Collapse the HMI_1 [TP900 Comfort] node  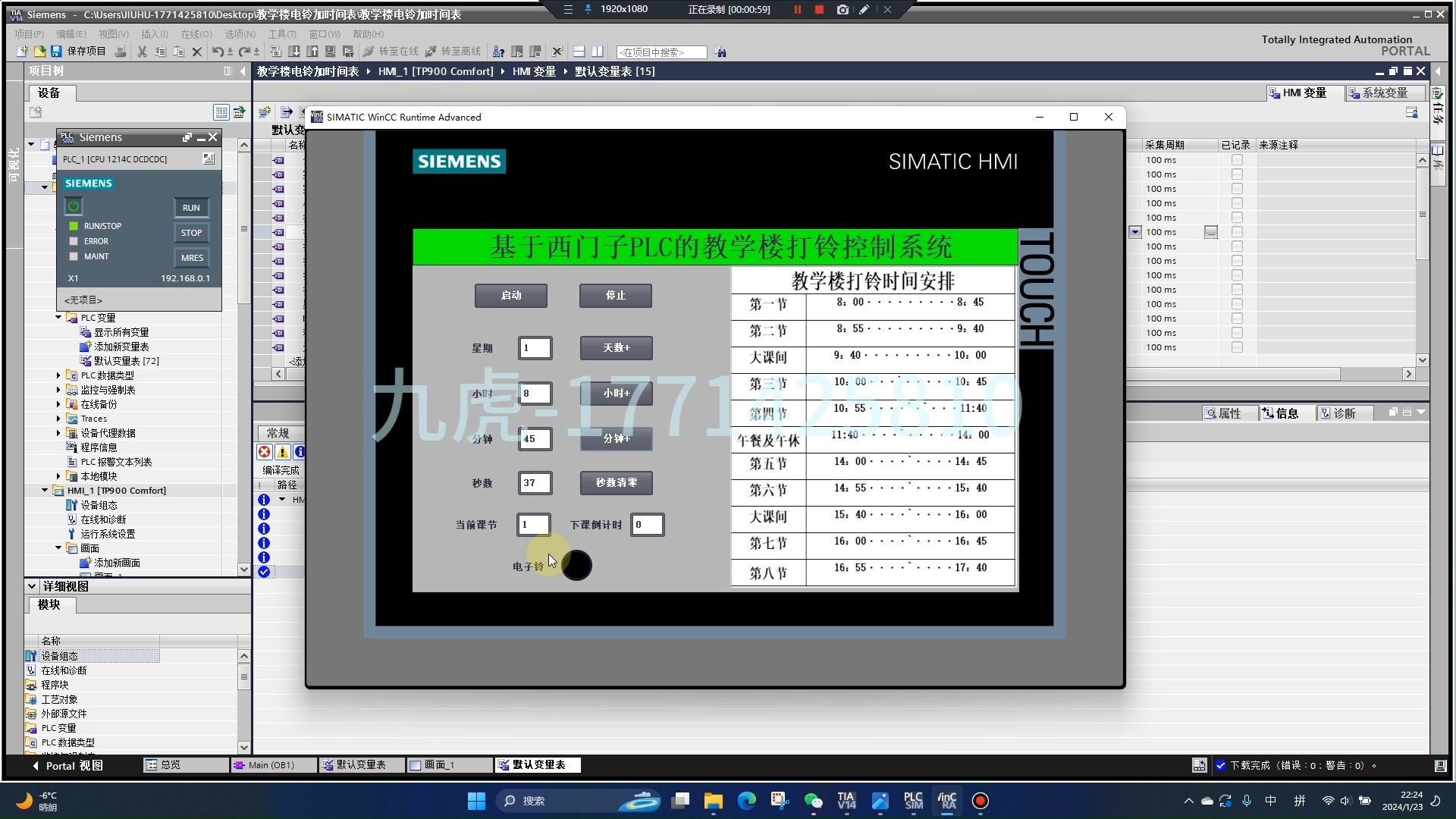(x=45, y=491)
